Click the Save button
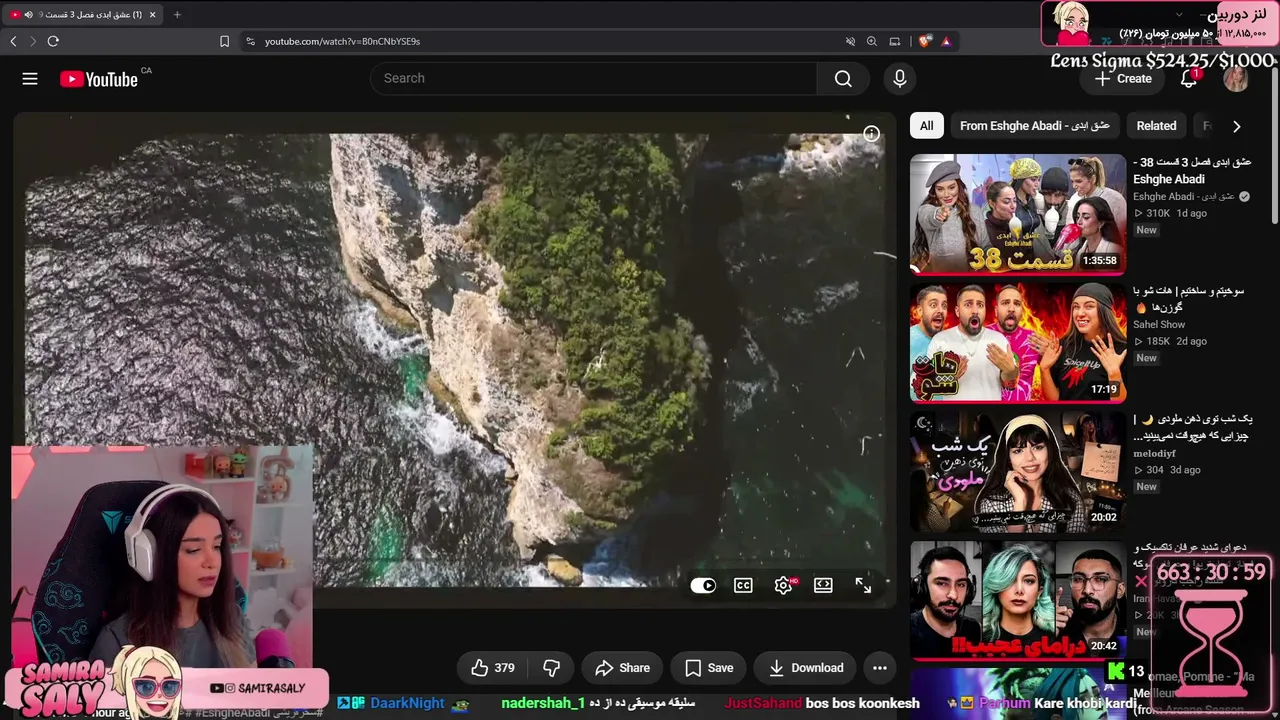 709,668
